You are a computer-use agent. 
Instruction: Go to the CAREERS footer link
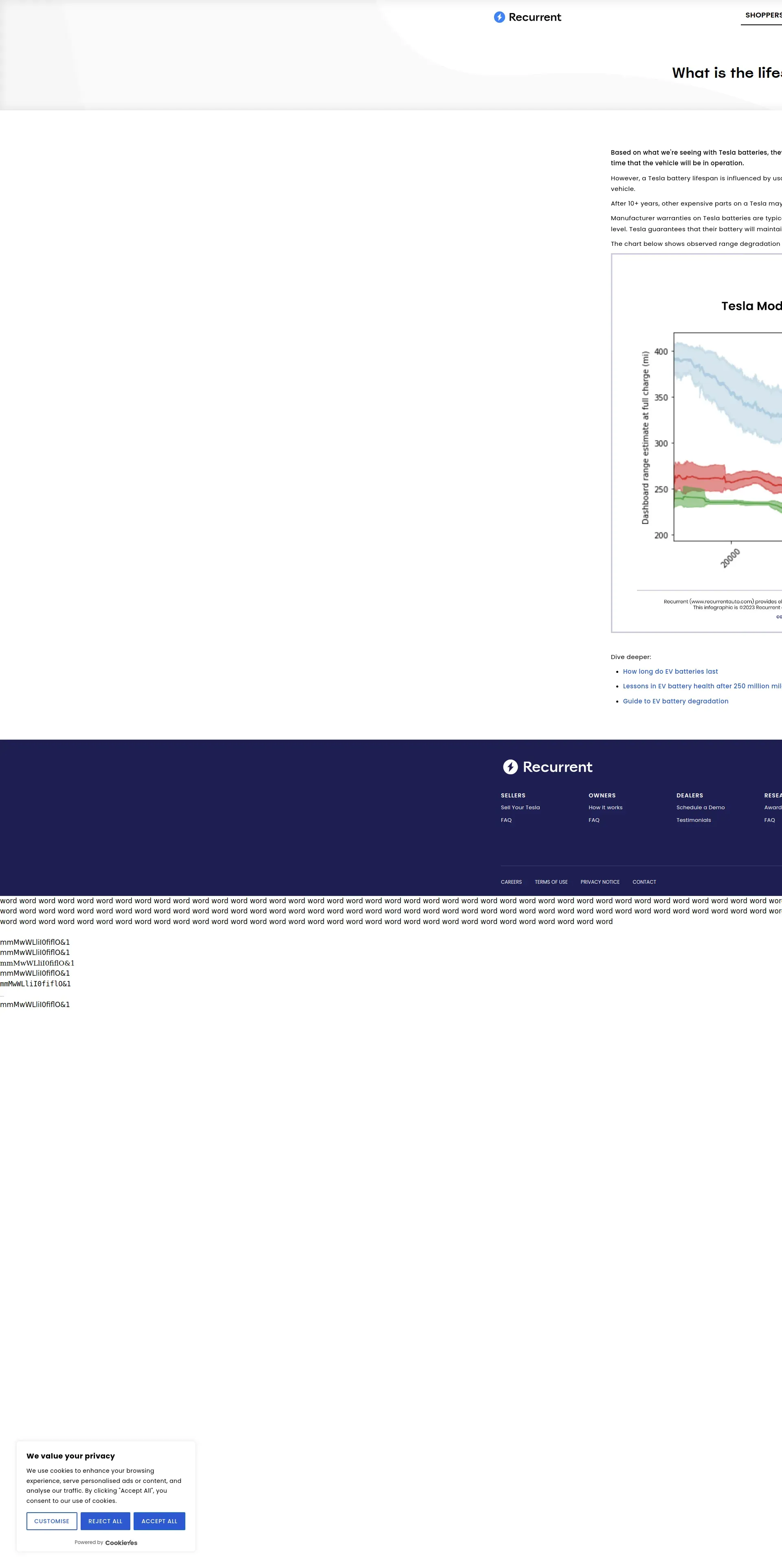click(x=511, y=882)
